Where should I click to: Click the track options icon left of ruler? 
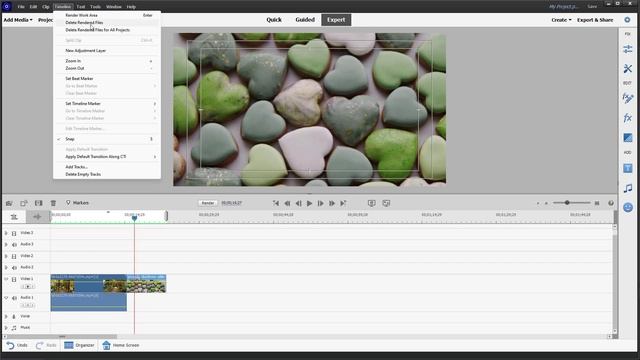pyautogui.click(x=14, y=217)
